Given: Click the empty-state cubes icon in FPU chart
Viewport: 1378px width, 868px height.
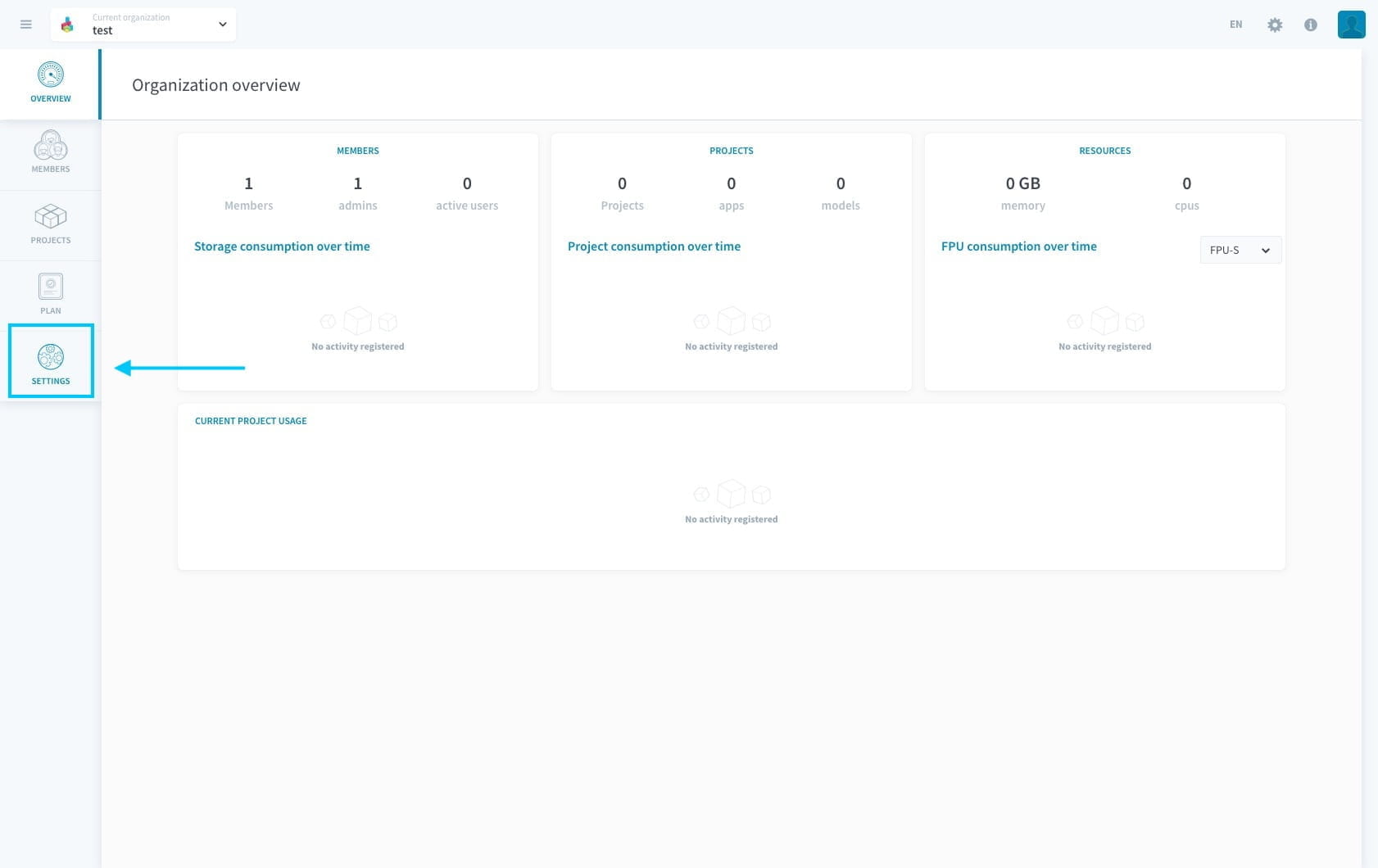Looking at the screenshot, I should point(1105,321).
